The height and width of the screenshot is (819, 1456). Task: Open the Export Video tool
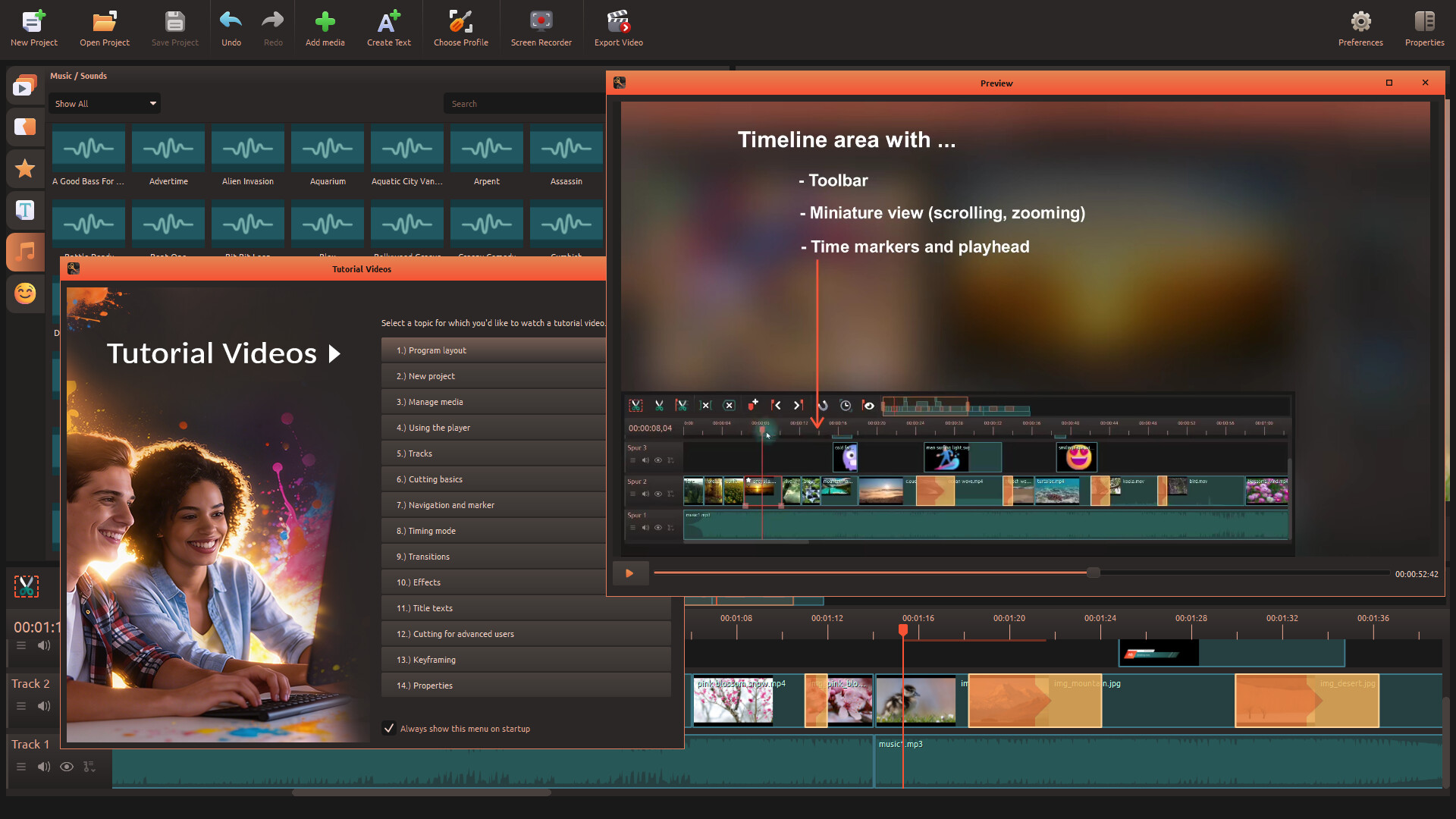pos(618,23)
